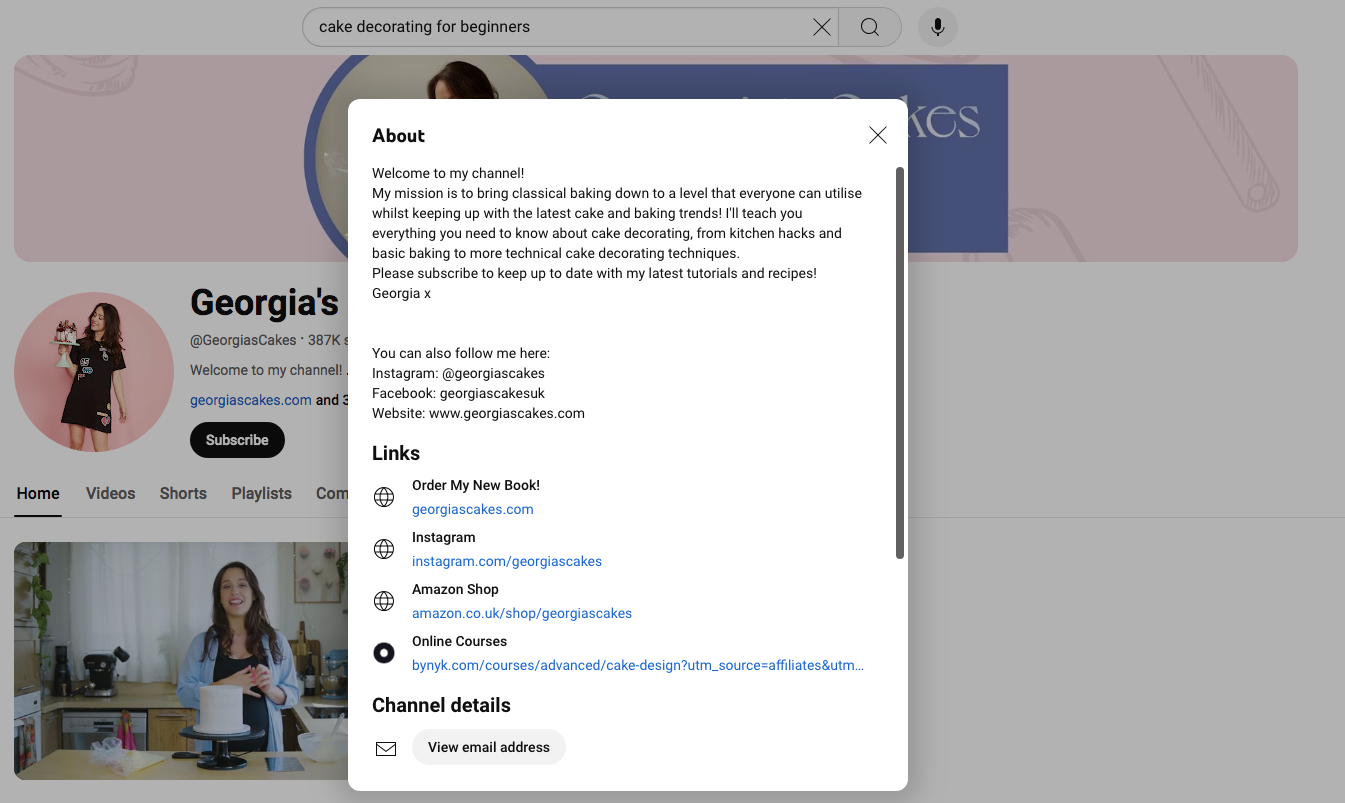The height and width of the screenshot is (803, 1345).
Task: Clear the search box text
Action: coord(822,27)
